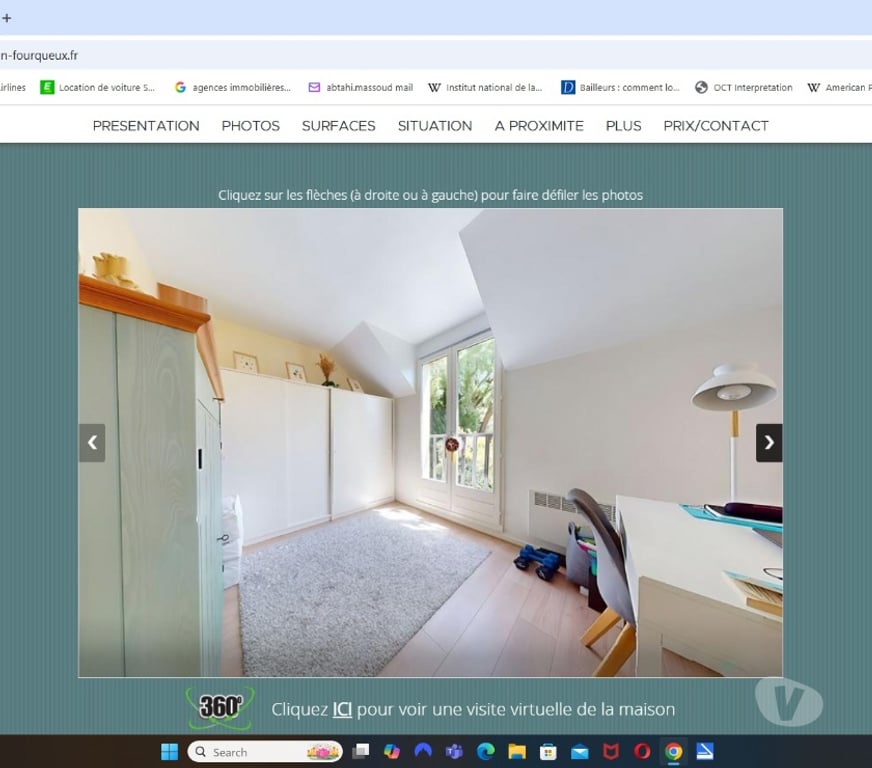Go to the PRESENTATION section
The width and height of the screenshot is (872, 768).
(146, 126)
